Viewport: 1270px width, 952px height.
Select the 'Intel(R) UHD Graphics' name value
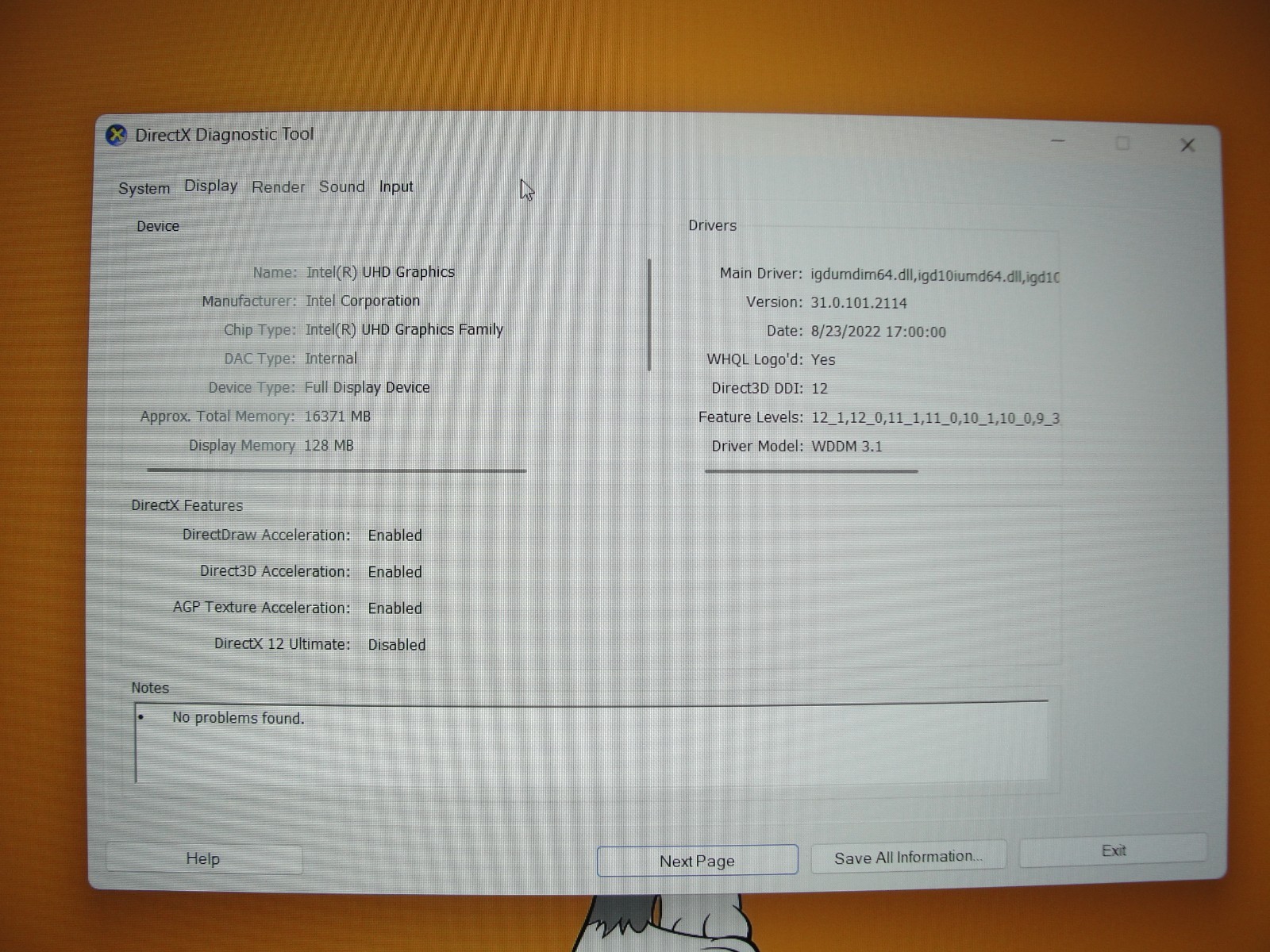point(380,272)
